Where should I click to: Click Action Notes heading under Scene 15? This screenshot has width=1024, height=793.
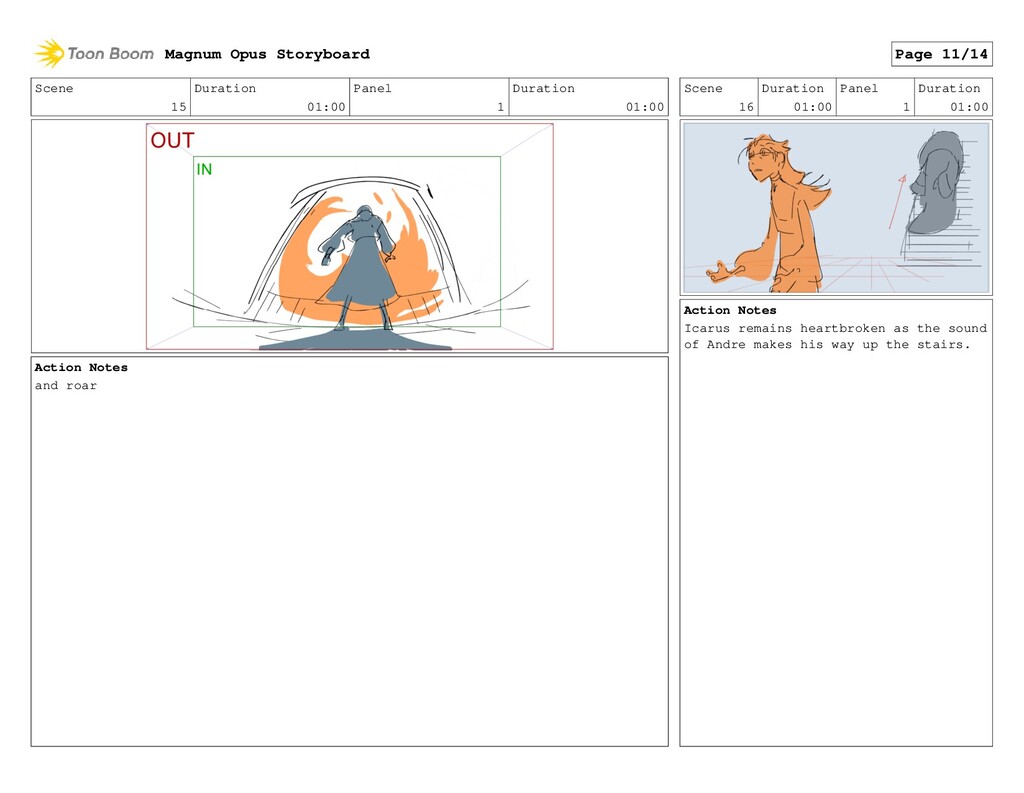click(x=81, y=368)
